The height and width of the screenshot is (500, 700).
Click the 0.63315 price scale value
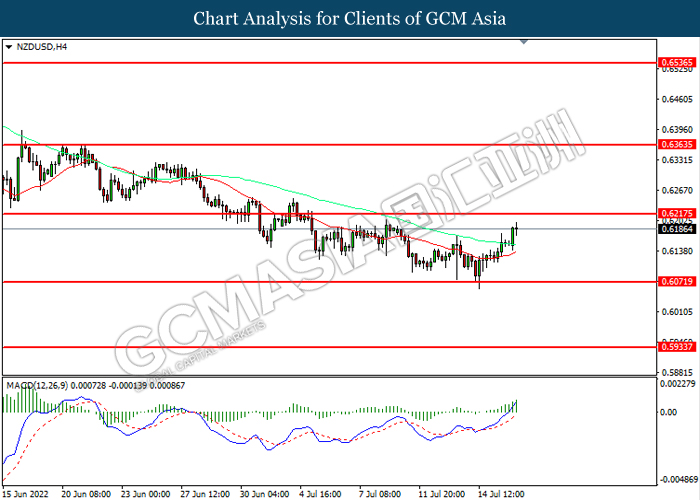click(677, 160)
